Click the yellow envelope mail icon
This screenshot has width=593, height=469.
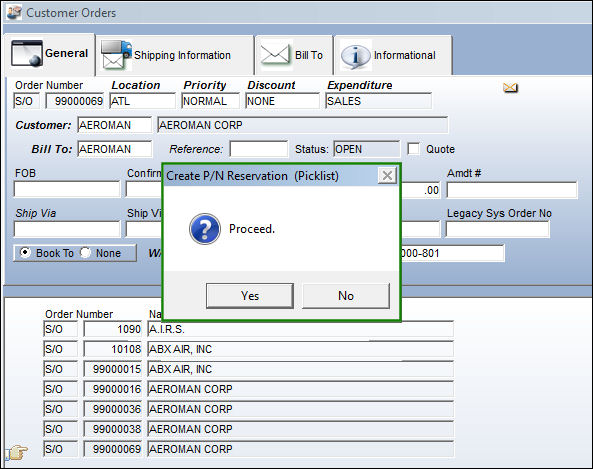pos(510,88)
